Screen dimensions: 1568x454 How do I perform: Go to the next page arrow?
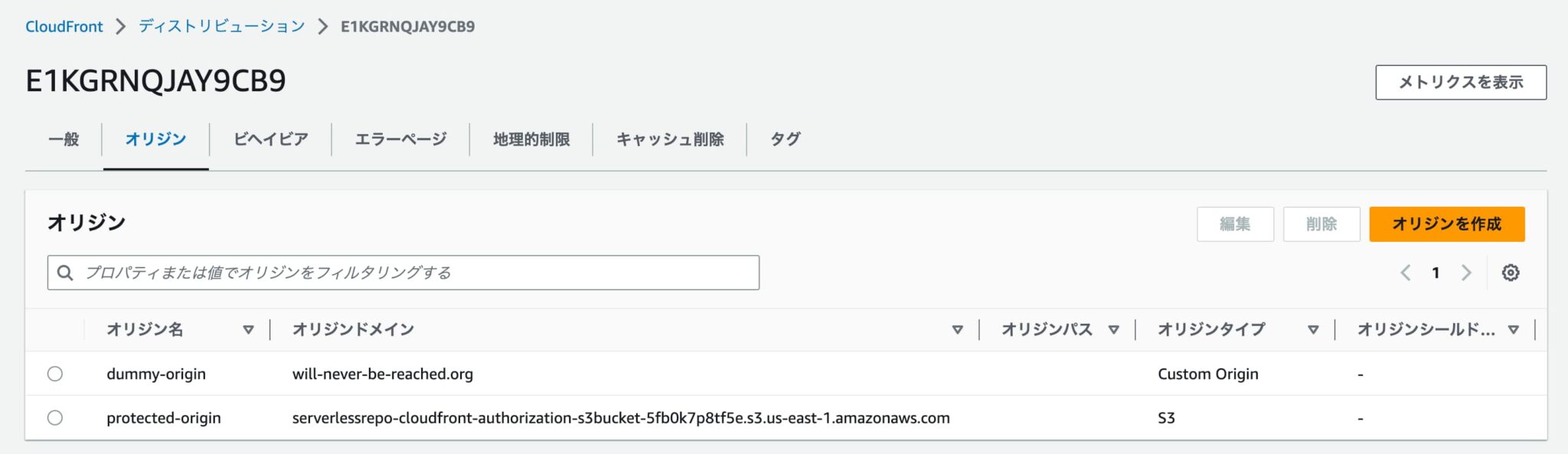pyautogui.click(x=1465, y=273)
